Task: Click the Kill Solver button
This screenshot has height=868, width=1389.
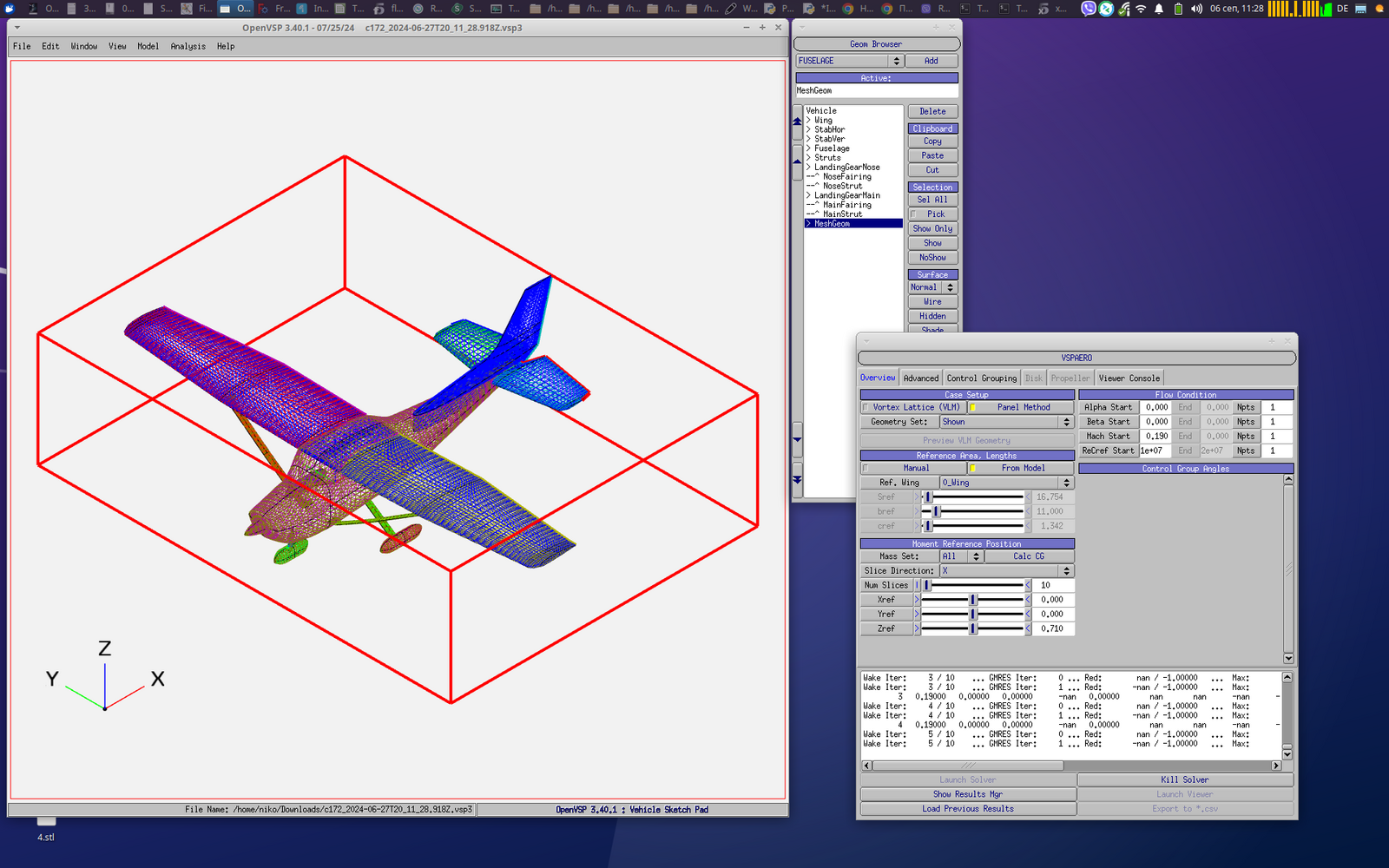Action: click(x=1185, y=779)
